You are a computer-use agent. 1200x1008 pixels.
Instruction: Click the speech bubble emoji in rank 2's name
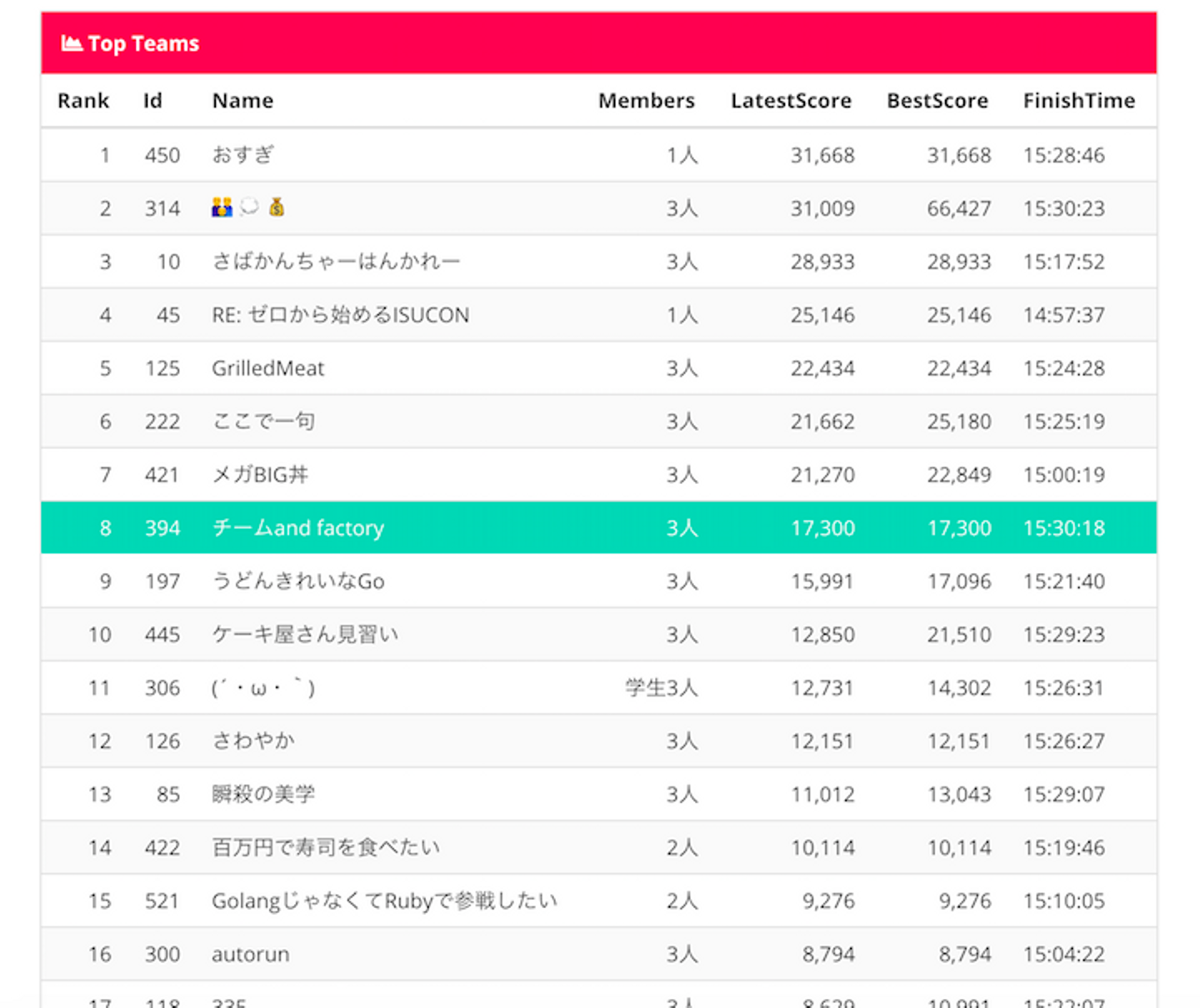pyautogui.click(x=248, y=207)
